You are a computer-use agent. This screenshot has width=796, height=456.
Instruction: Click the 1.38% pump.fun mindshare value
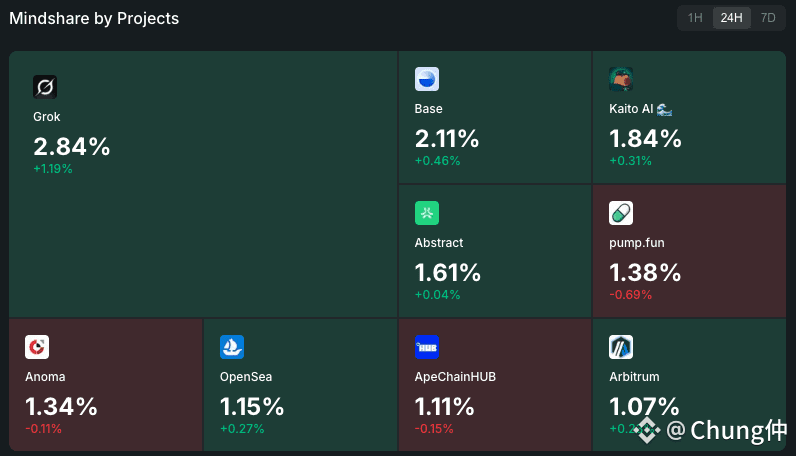click(645, 273)
